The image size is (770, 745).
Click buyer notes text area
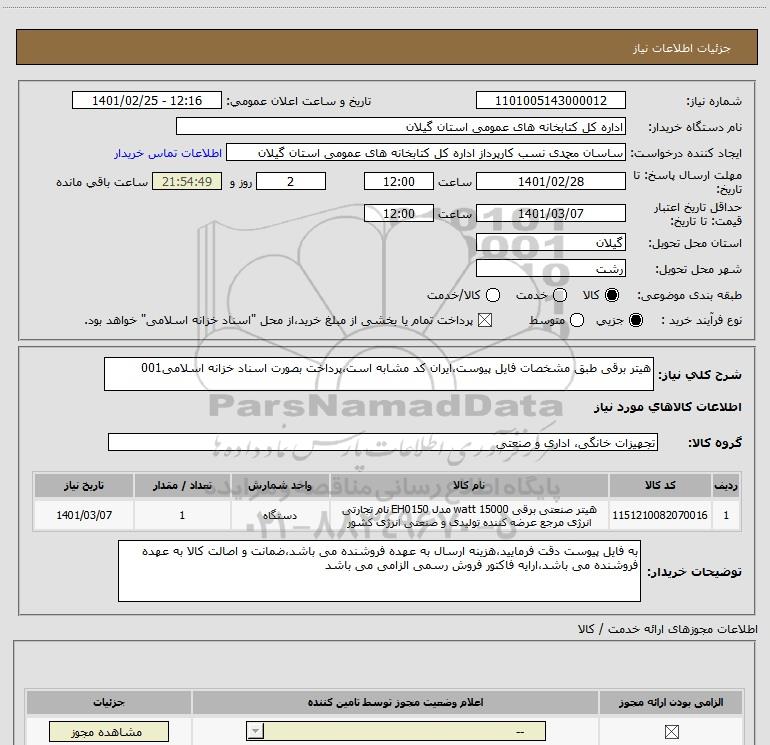click(x=379, y=571)
